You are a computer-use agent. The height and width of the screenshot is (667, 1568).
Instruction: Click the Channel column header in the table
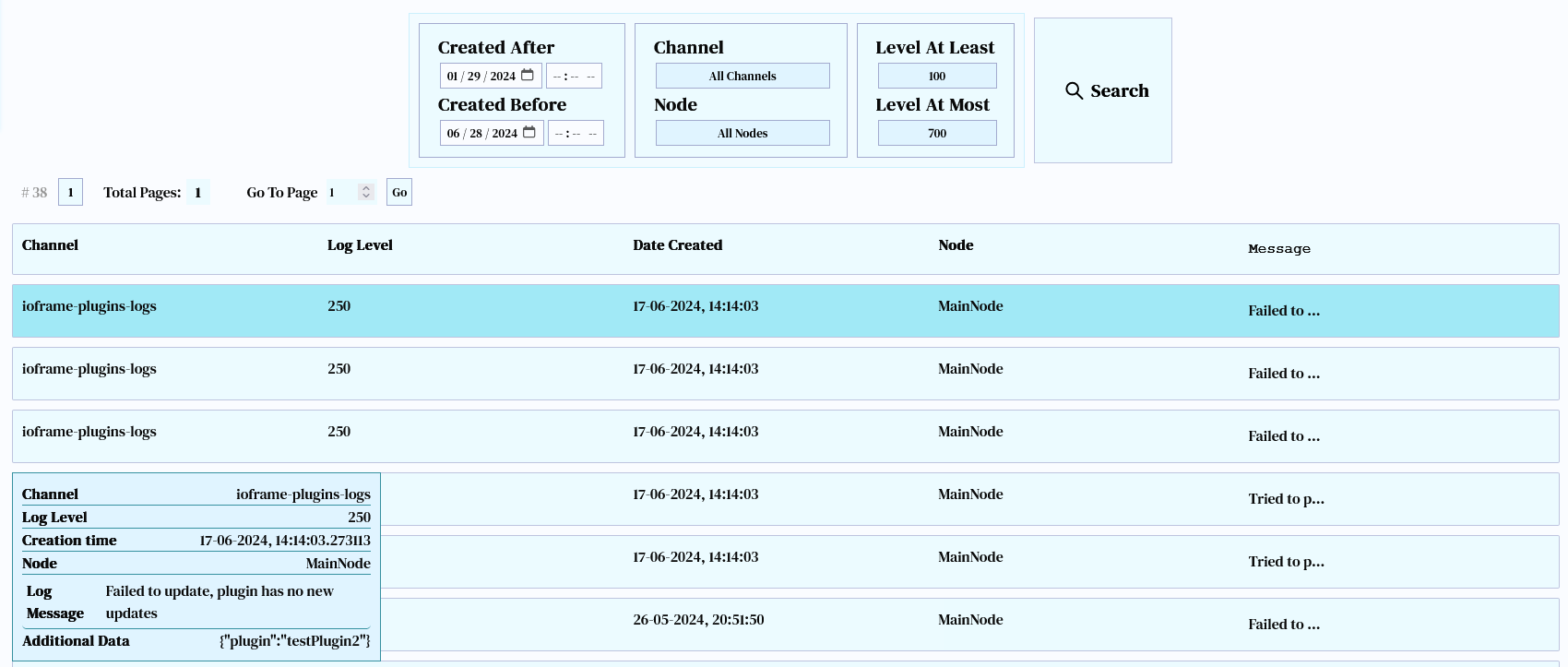point(50,245)
